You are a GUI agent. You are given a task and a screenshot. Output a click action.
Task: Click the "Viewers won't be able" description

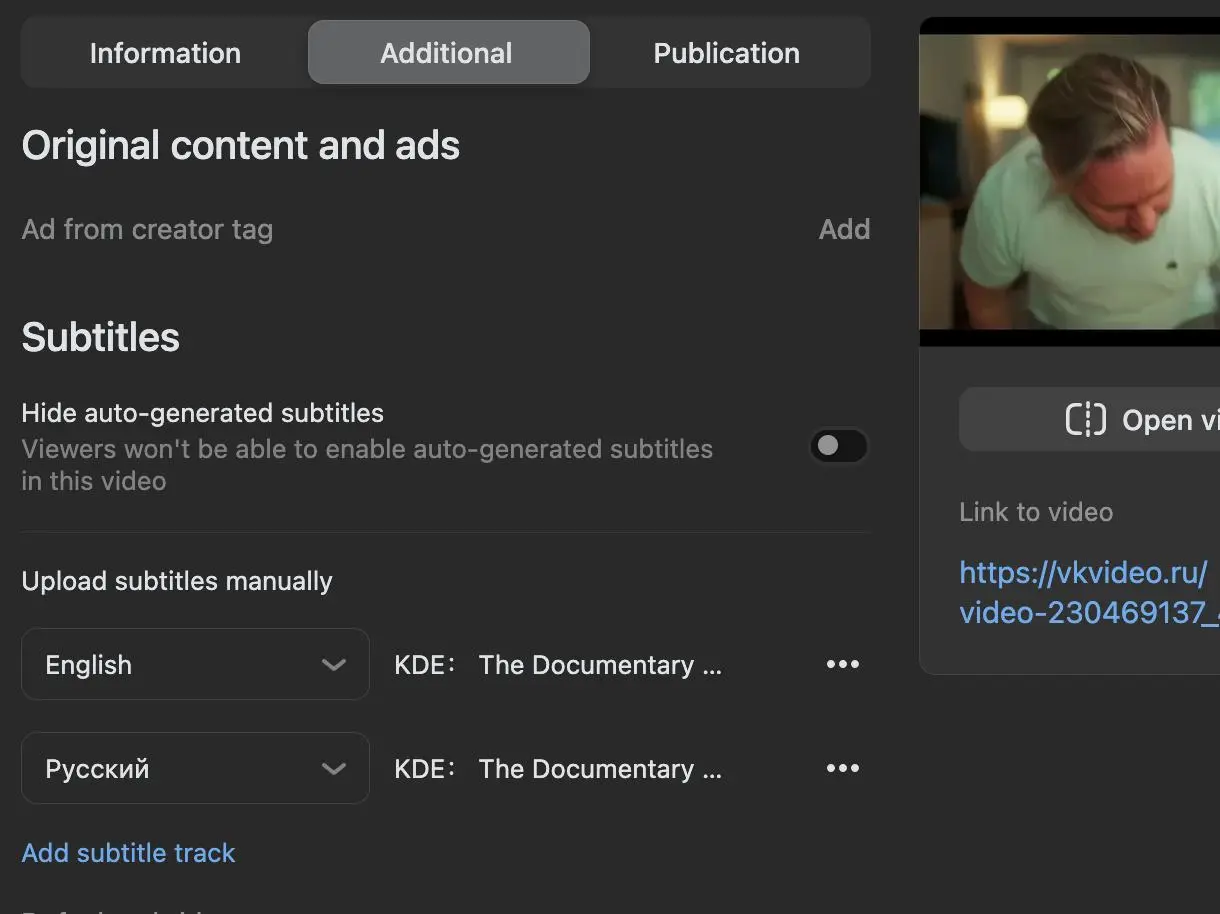point(367,465)
